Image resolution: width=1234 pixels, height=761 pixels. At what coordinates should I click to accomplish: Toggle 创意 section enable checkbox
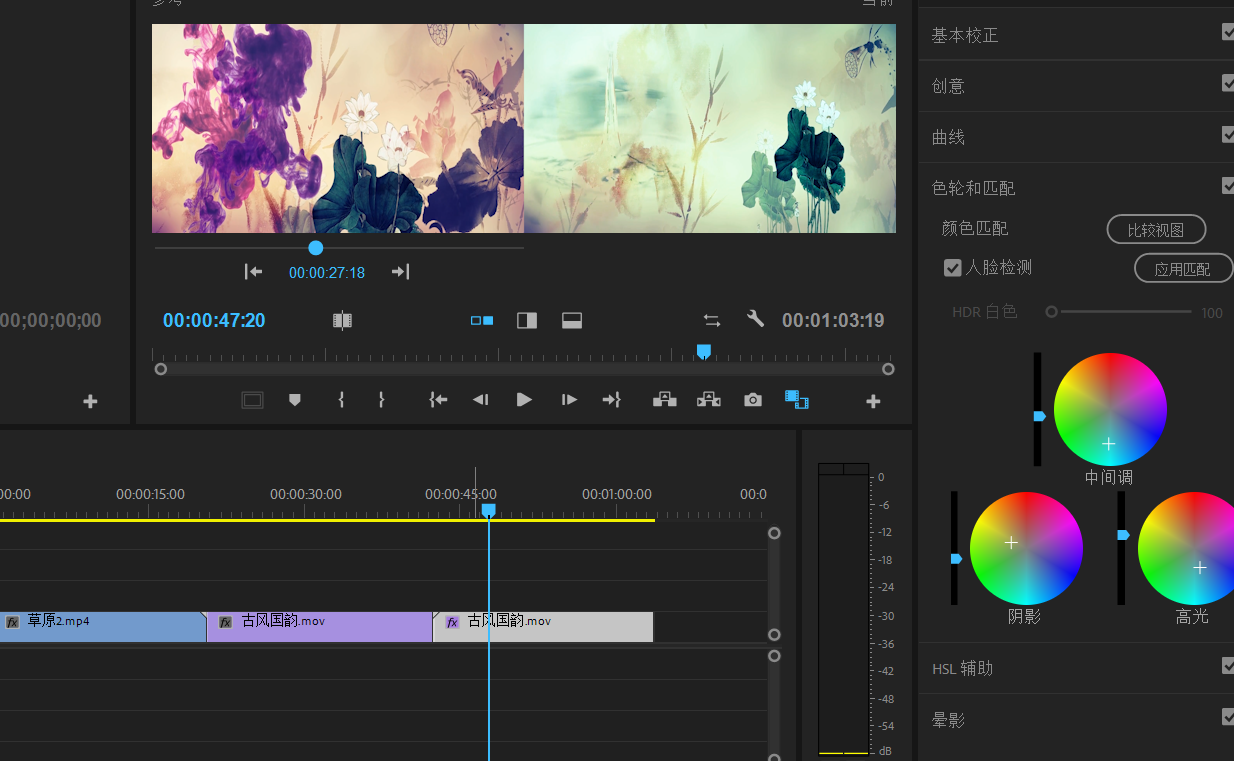point(1228,83)
